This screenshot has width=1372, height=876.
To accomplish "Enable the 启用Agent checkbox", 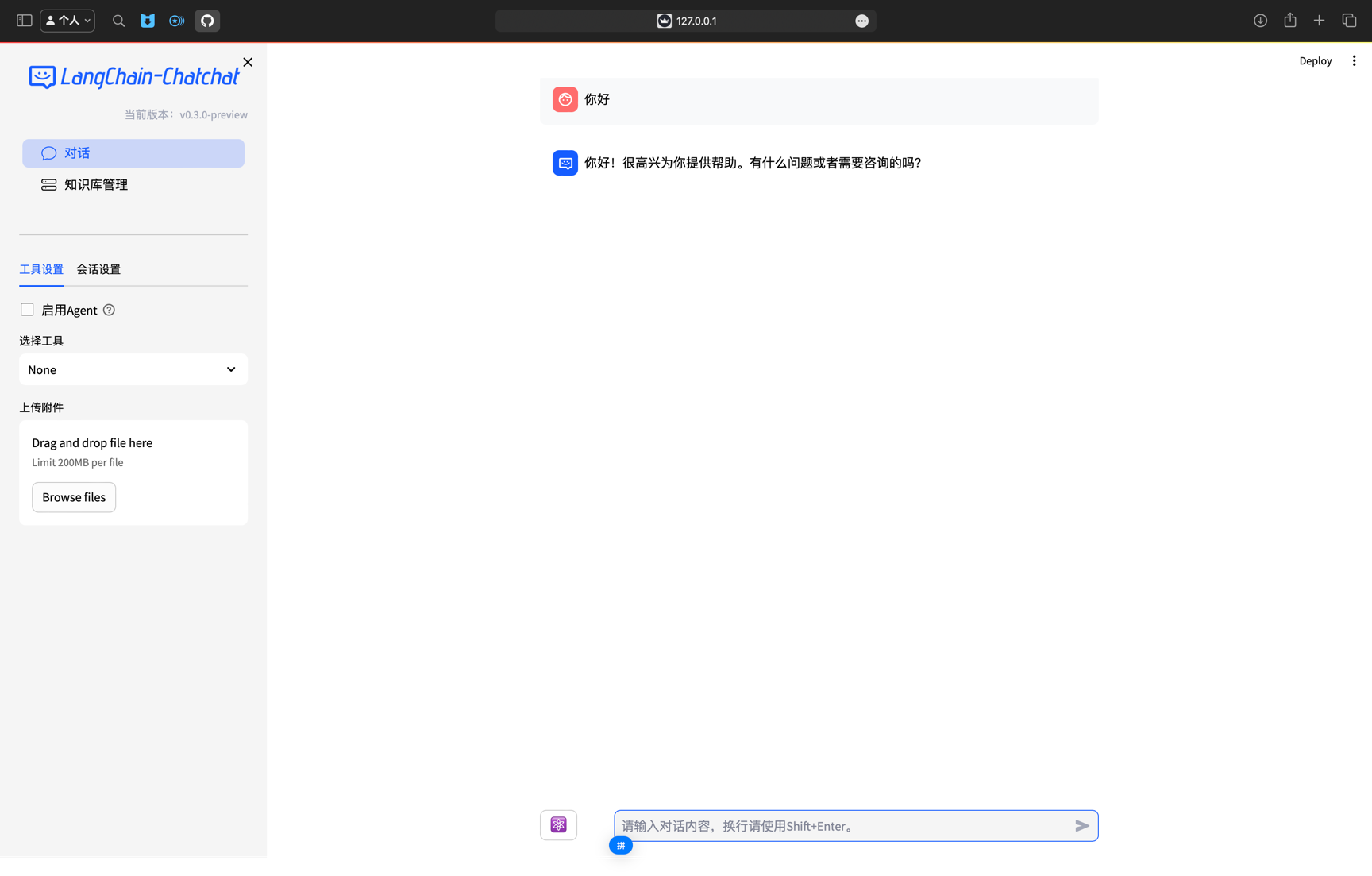I will pos(27,309).
